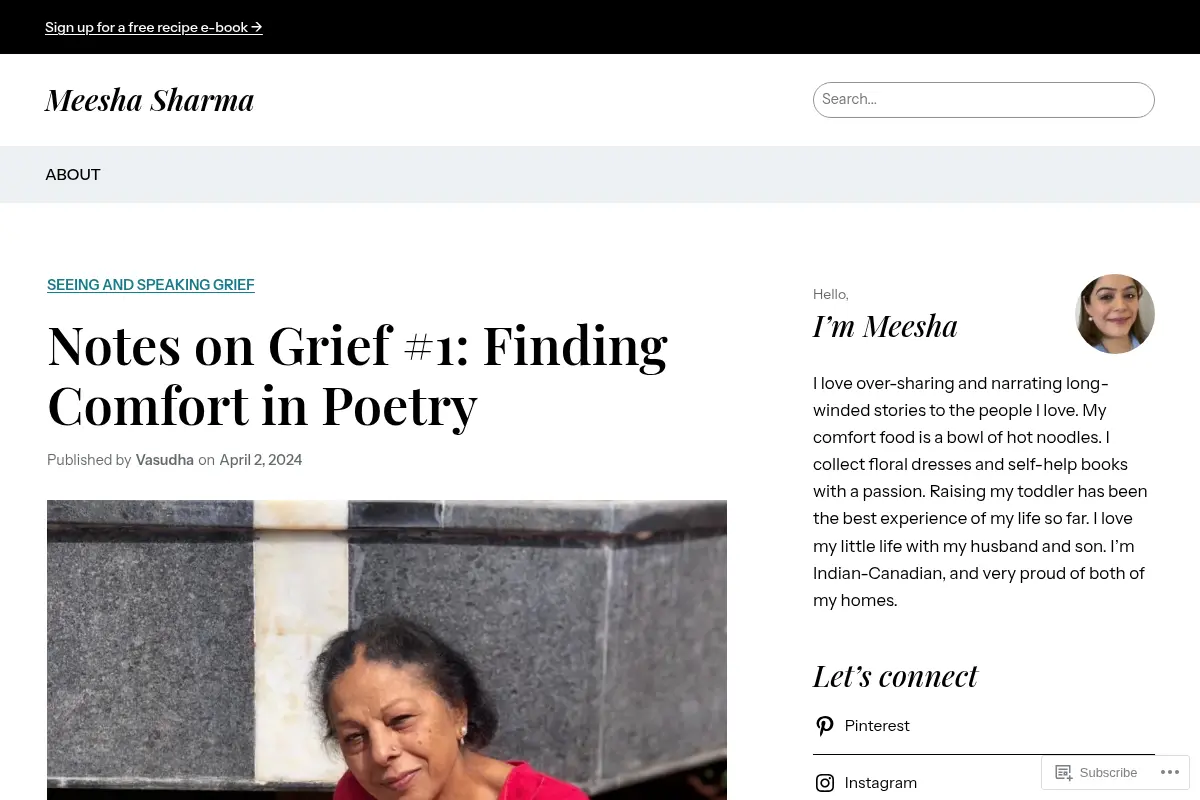View posts by author Vasudha
This screenshot has width=1200, height=800.
coord(165,460)
